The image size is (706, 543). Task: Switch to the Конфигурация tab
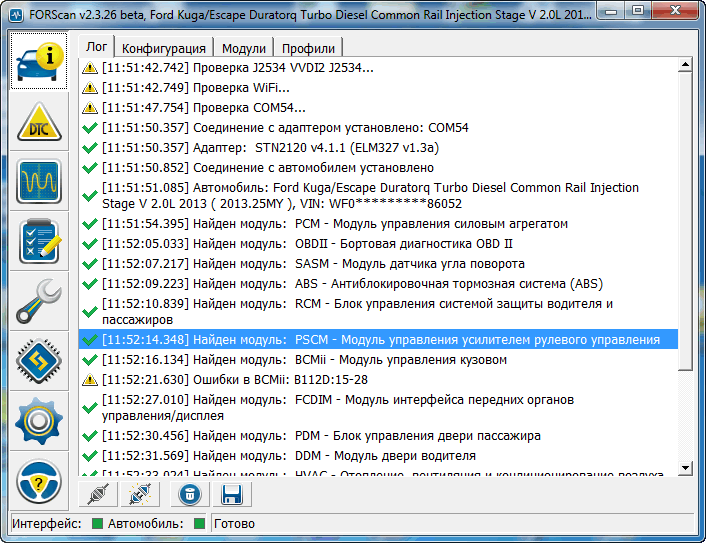[165, 48]
